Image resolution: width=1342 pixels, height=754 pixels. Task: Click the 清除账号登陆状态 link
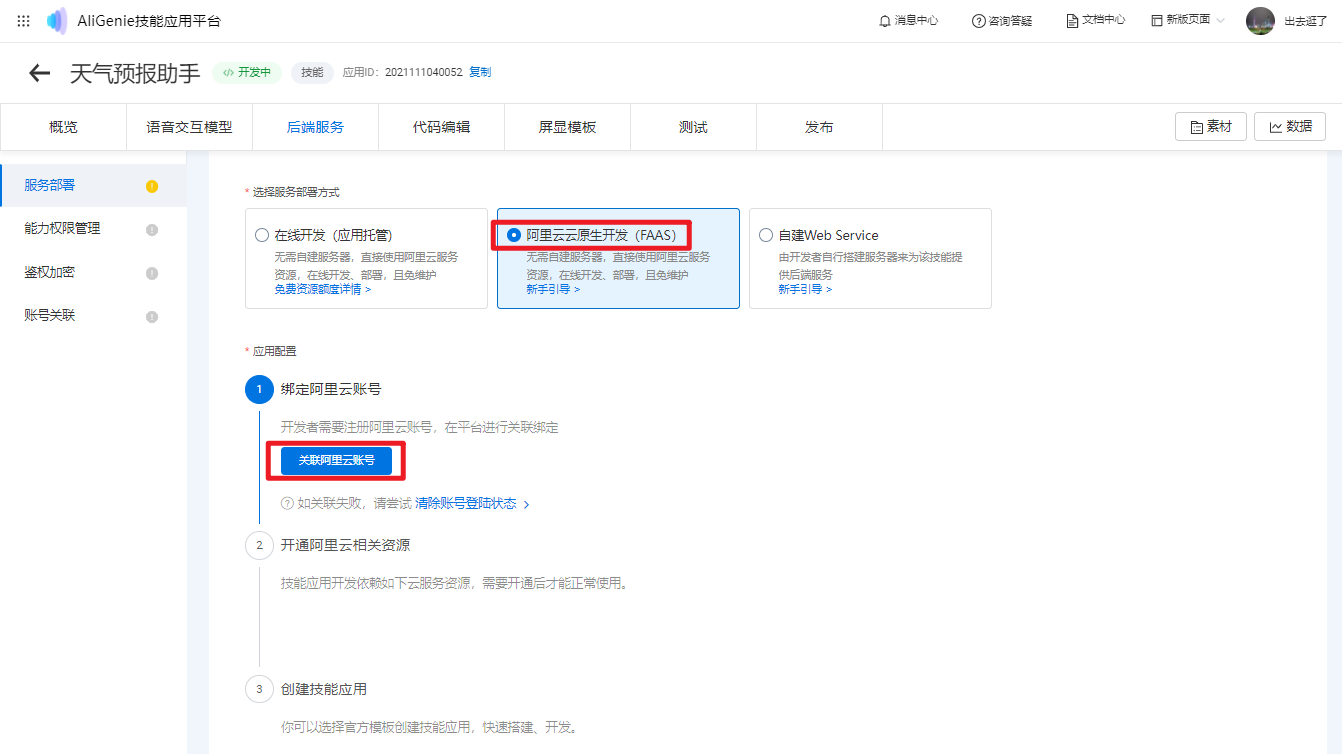(466, 504)
